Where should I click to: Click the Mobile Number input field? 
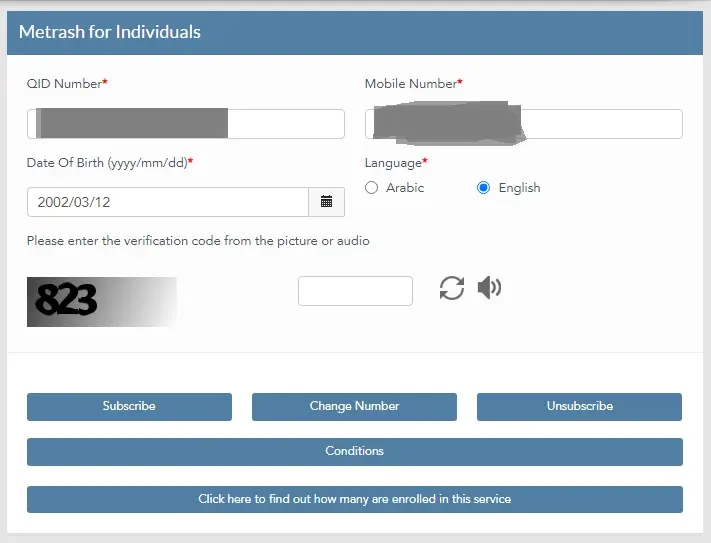[524, 124]
